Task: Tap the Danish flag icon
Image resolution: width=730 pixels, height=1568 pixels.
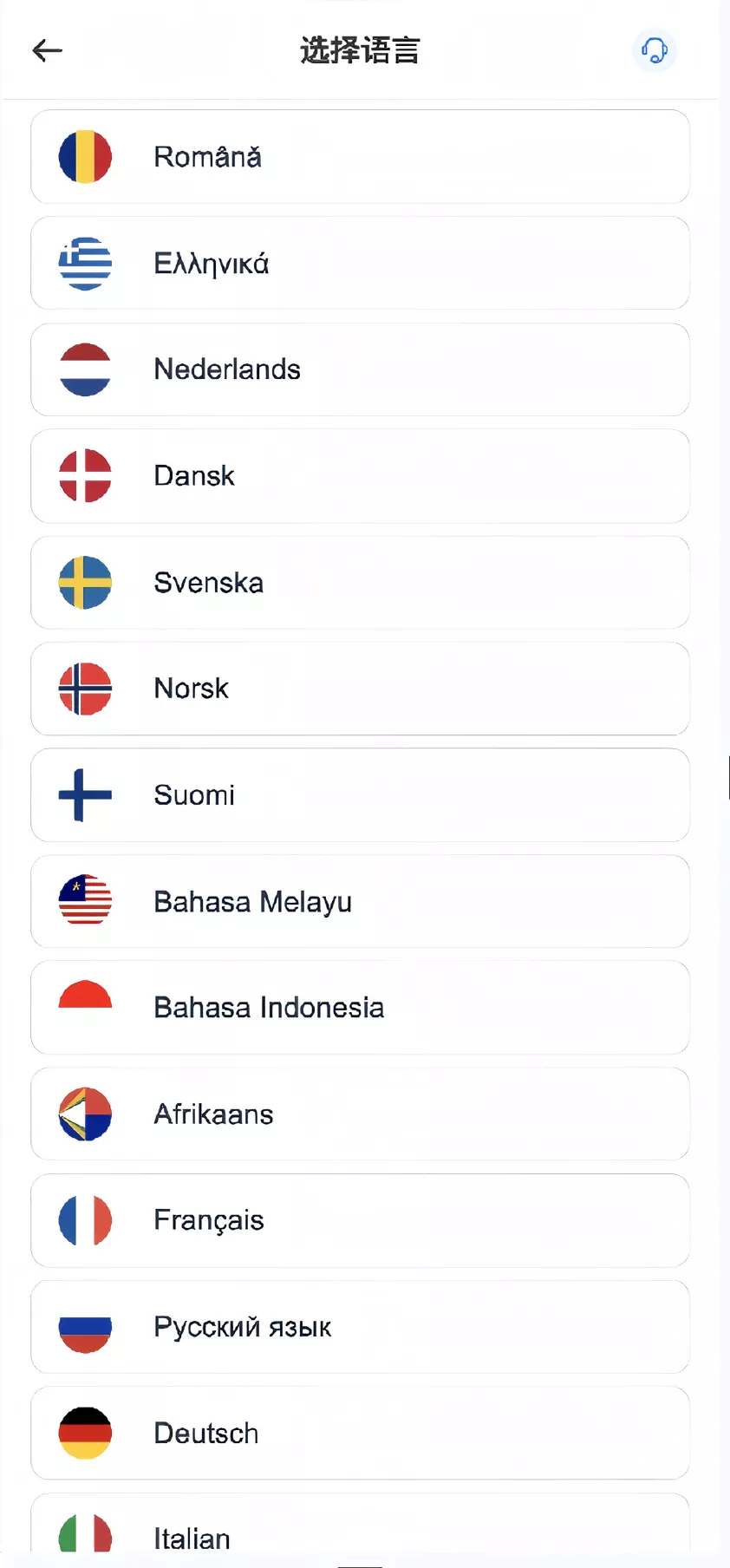Action: [x=85, y=476]
